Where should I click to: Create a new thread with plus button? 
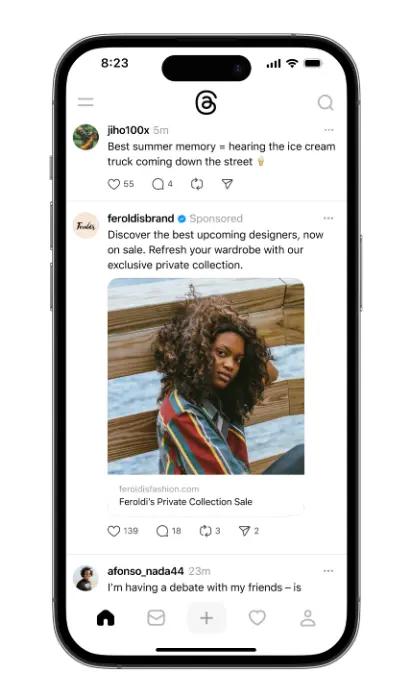(207, 618)
